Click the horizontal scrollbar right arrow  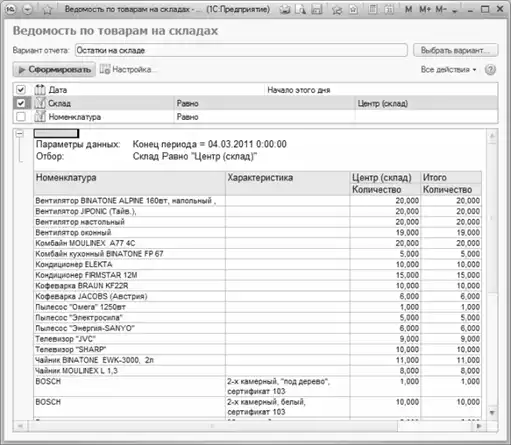tap(479, 426)
